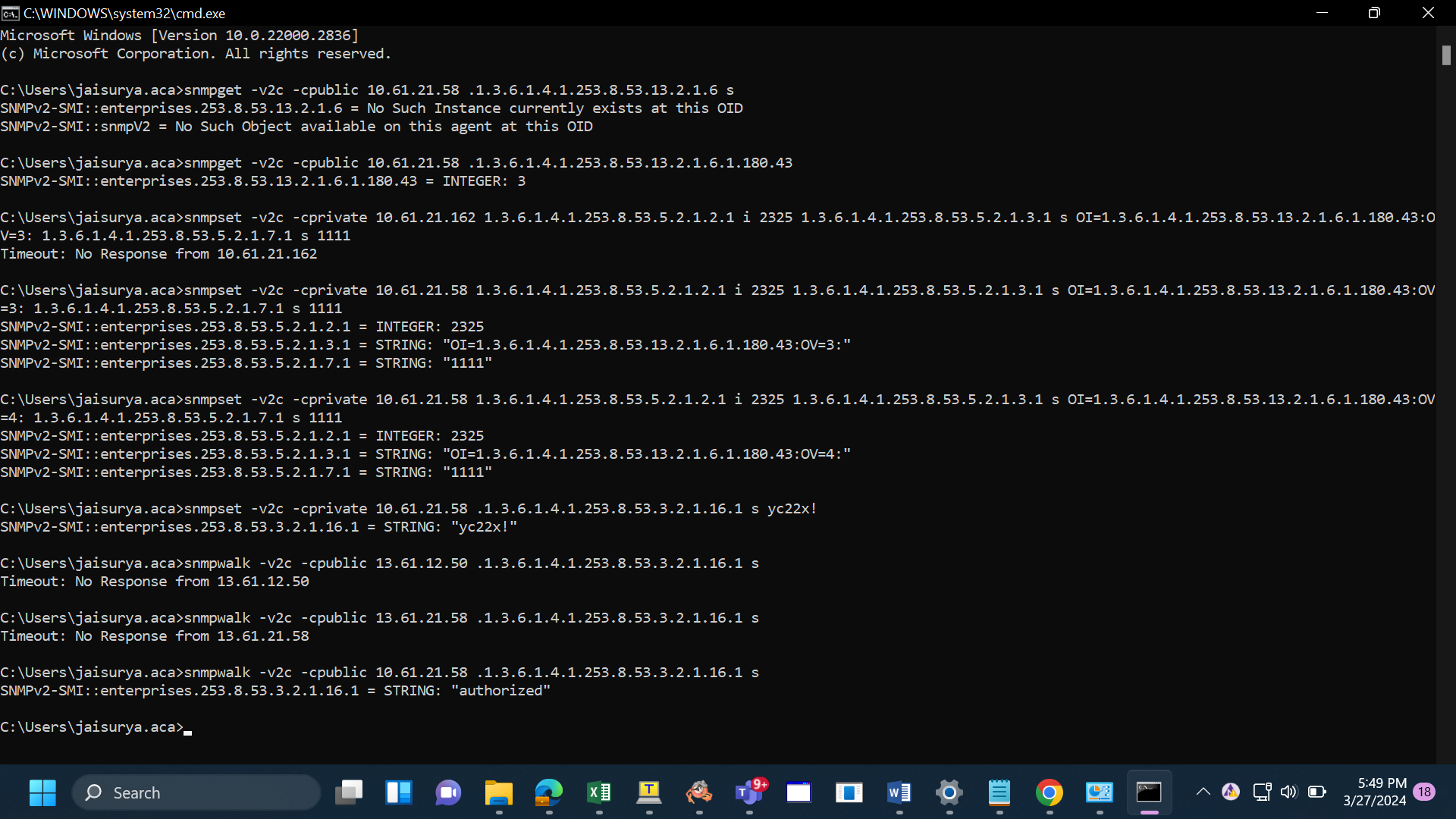Expand the hidden system tray icons
The height and width of the screenshot is (819, 1456).
pyautogui.click(x=1203, y=792)
